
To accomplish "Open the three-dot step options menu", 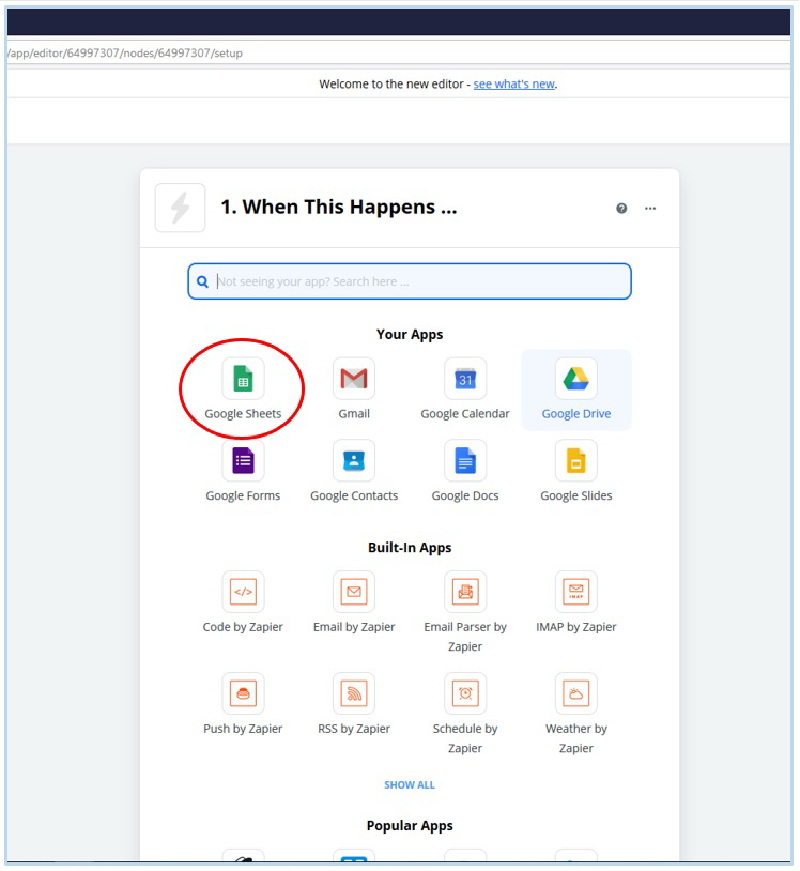I will 651,208.
